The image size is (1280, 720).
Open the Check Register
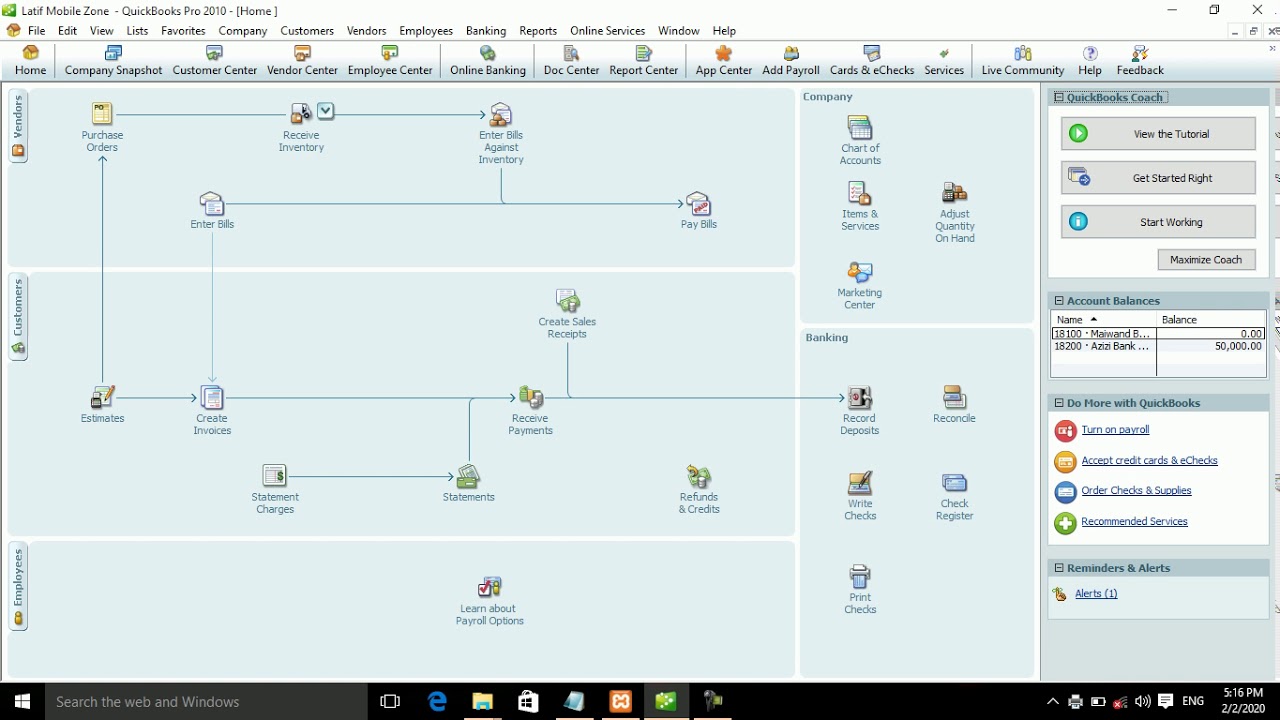(954, 483)
